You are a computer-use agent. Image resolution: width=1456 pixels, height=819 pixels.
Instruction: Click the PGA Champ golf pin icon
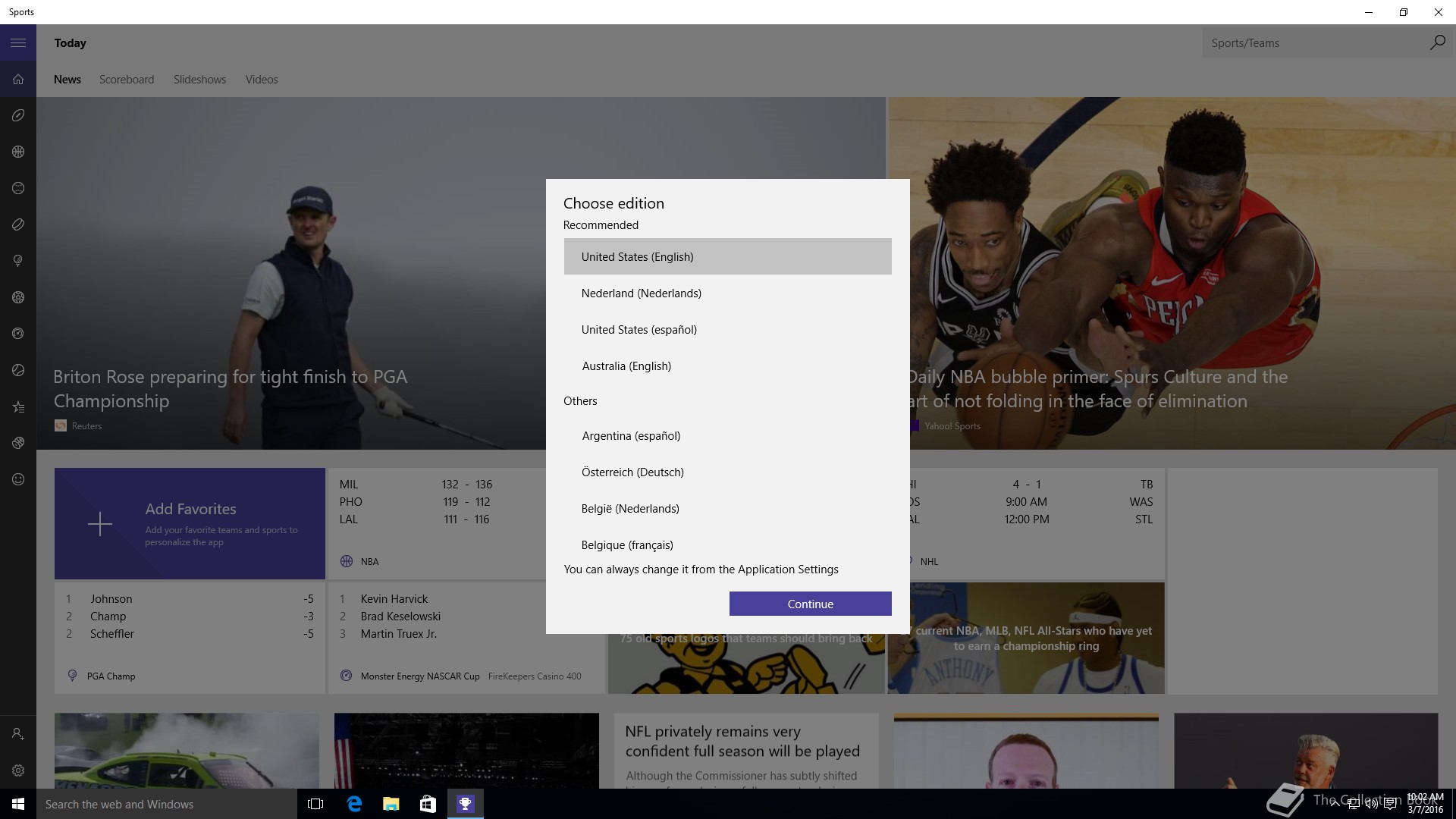click(x=72, y=676)
